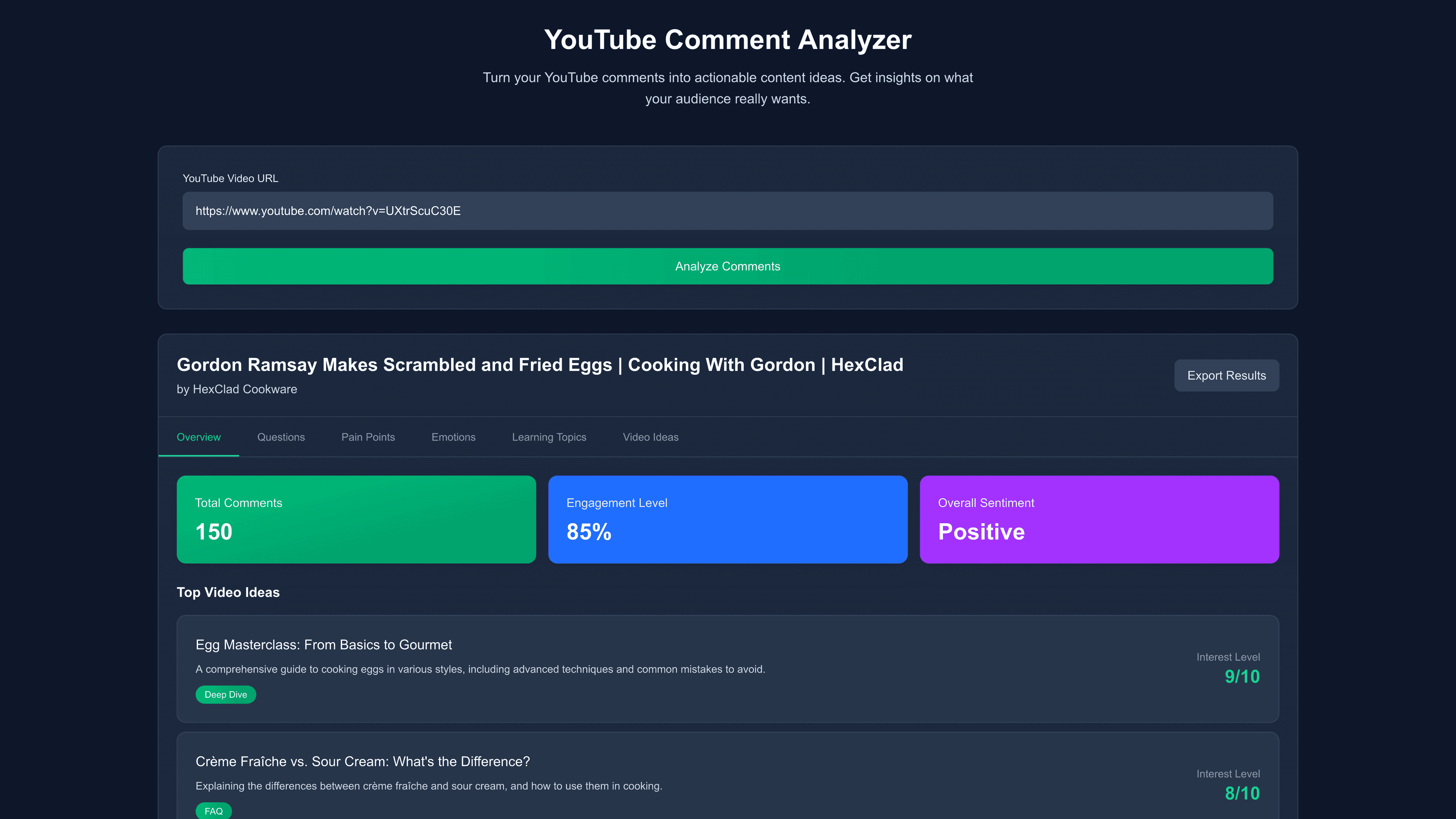
Task: Click the 'Turn your YouTube comments' subtitle text
Action: (728, 88)
